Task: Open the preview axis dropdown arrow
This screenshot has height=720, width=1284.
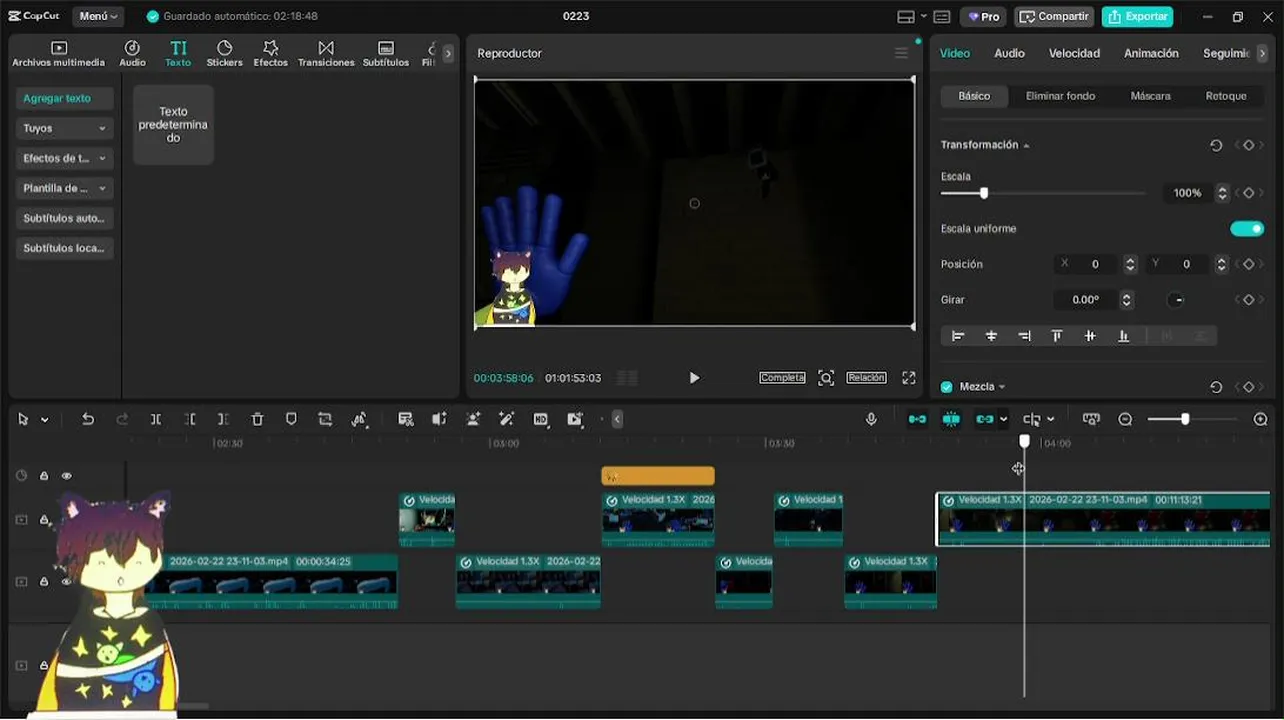Action: pyautogui.click(x=1051, y=420)
